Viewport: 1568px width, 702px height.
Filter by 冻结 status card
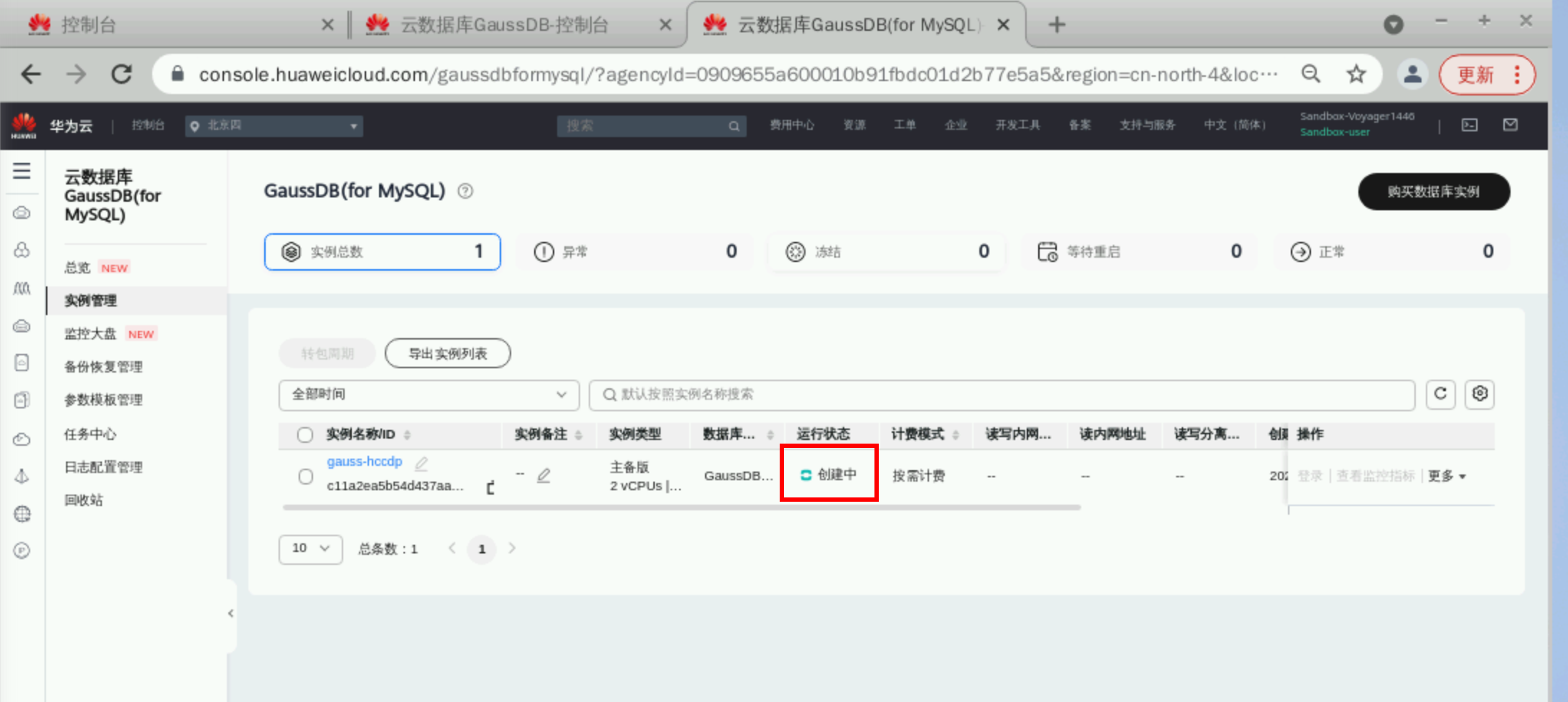(887, 252)
